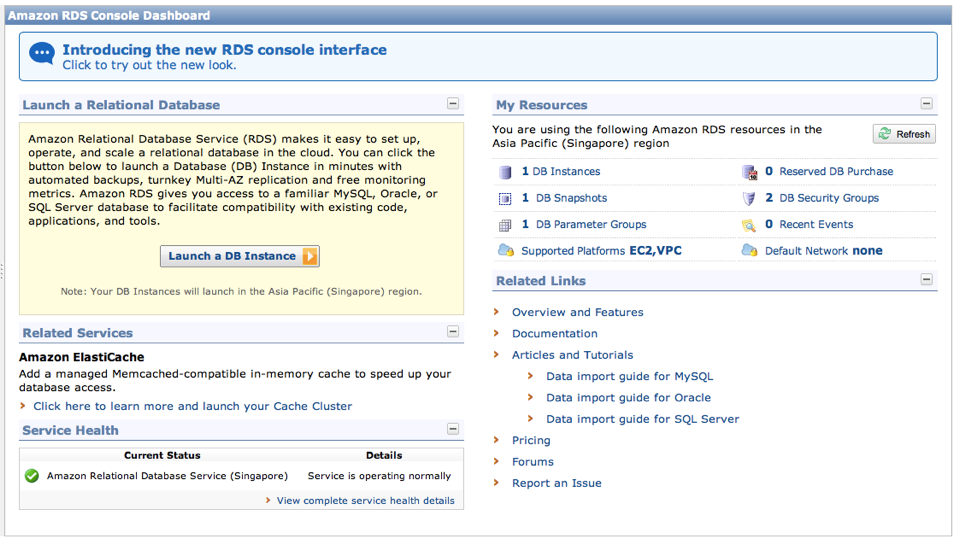Open Data import guide for Oracle
This screenshot has height=545, width=960.
[x=628, y=398]
